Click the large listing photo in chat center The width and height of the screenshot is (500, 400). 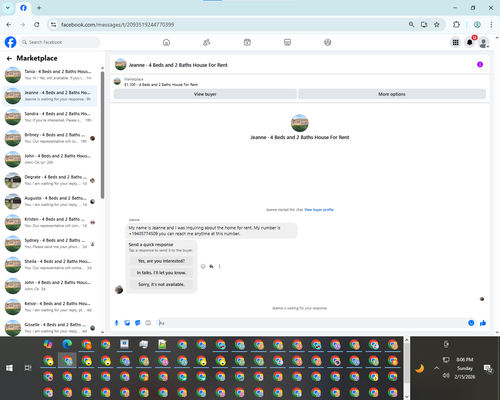(x=300, y=123)
